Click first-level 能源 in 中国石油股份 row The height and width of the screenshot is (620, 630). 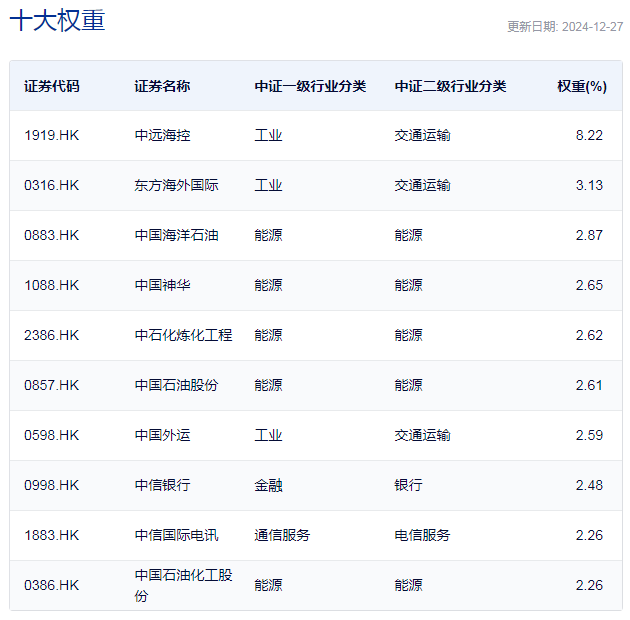[268, 385]
